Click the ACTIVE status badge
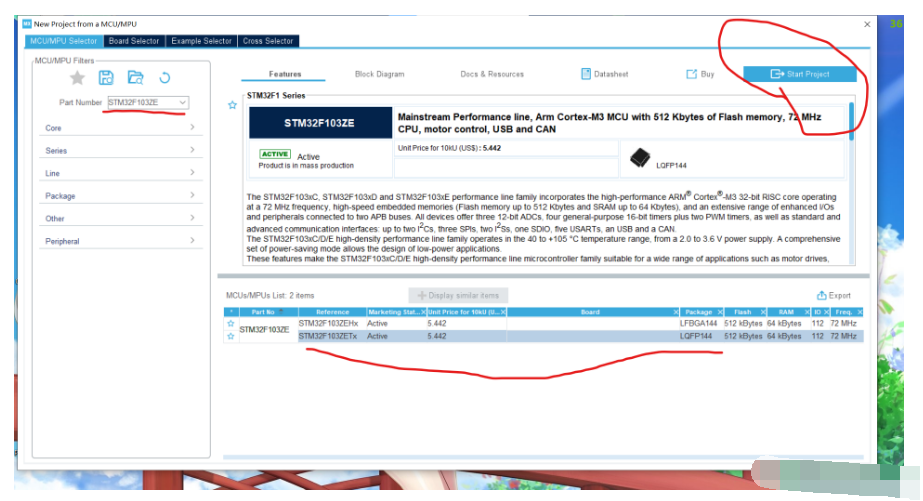This screenshot has width=923, height=501. click(x=275, y=154)
